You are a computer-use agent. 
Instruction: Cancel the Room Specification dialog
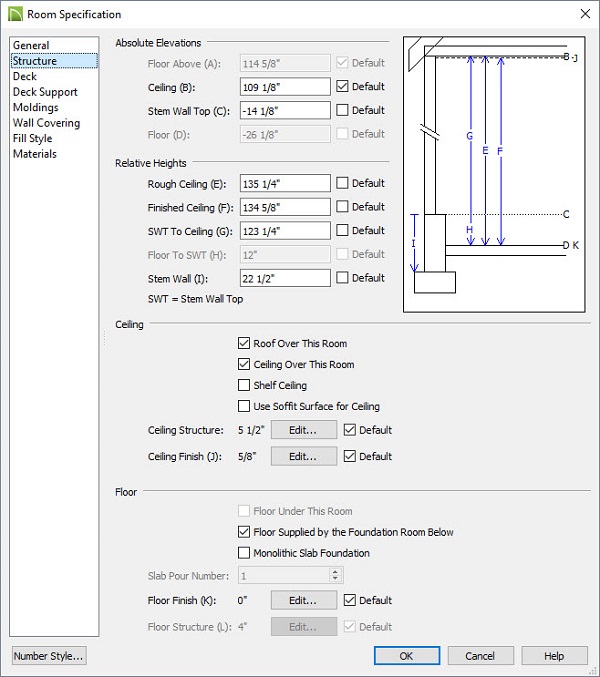480,656
